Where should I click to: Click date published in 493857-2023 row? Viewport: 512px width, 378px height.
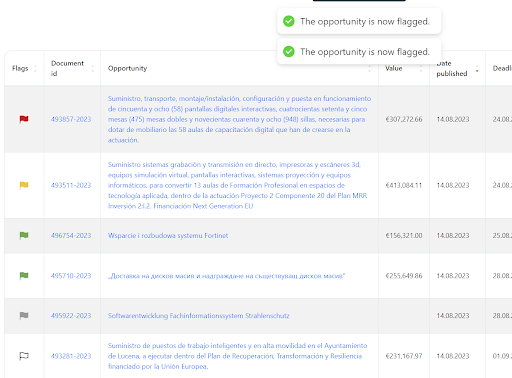click(x=453, y=119)
